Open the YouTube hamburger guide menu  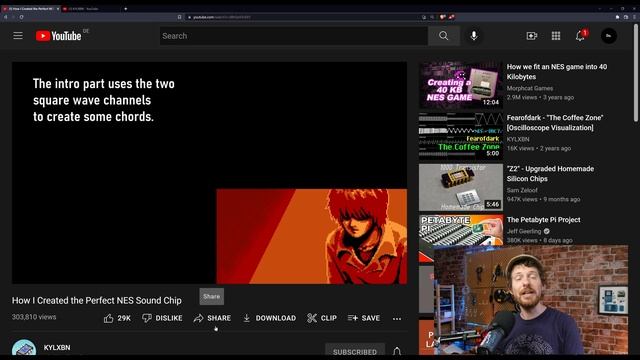pyautogui.click(x=18, y=36)
